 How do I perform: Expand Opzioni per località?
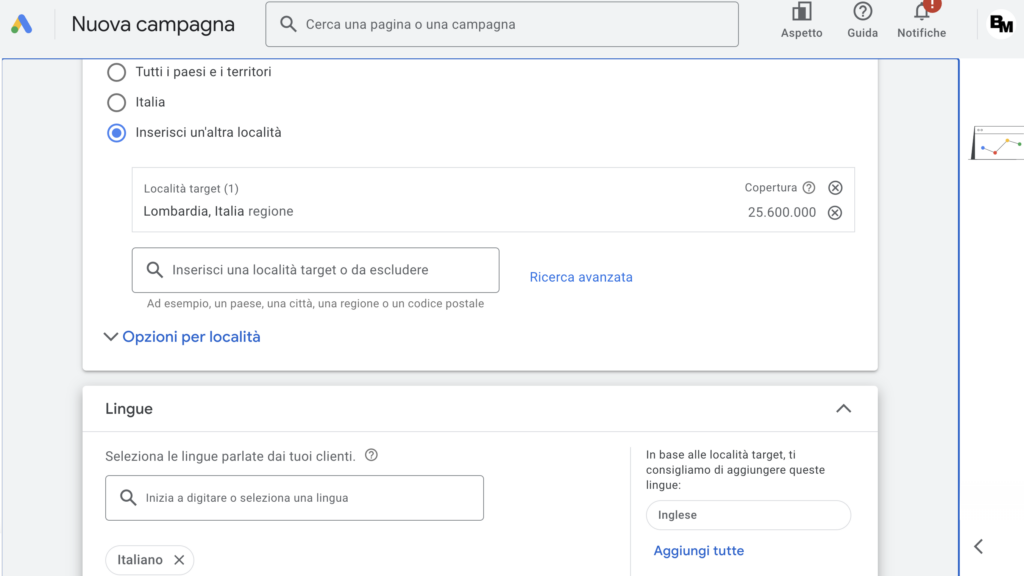click(182, 337)
